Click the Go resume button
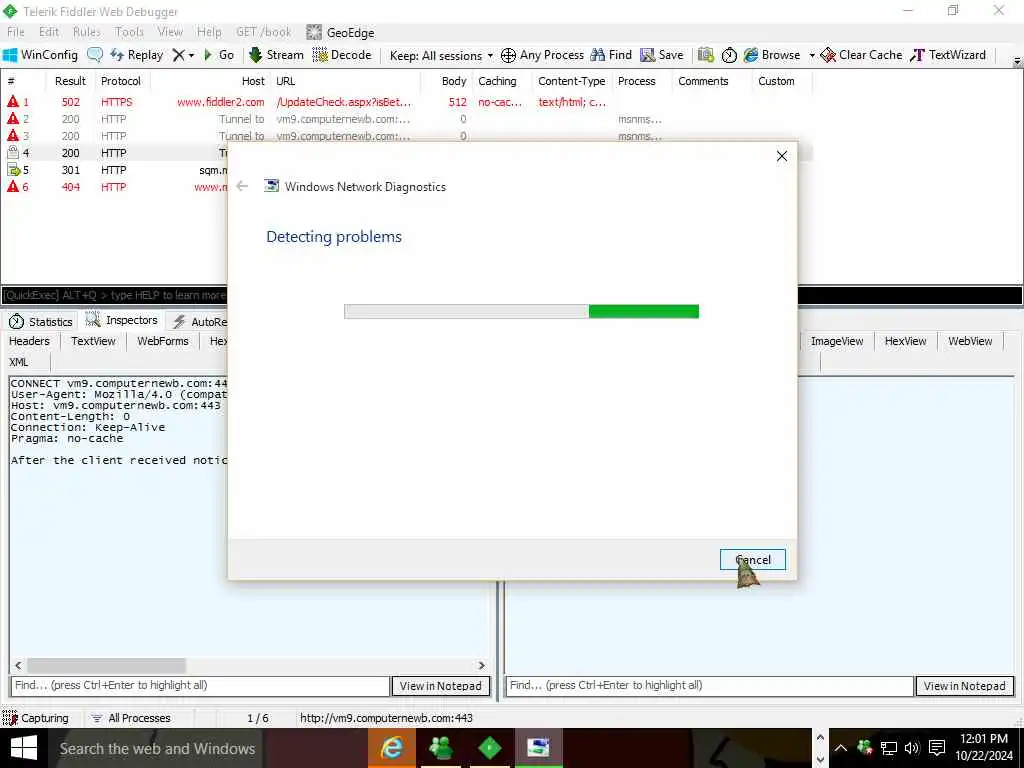1024x768 pixels. point(219,55)
